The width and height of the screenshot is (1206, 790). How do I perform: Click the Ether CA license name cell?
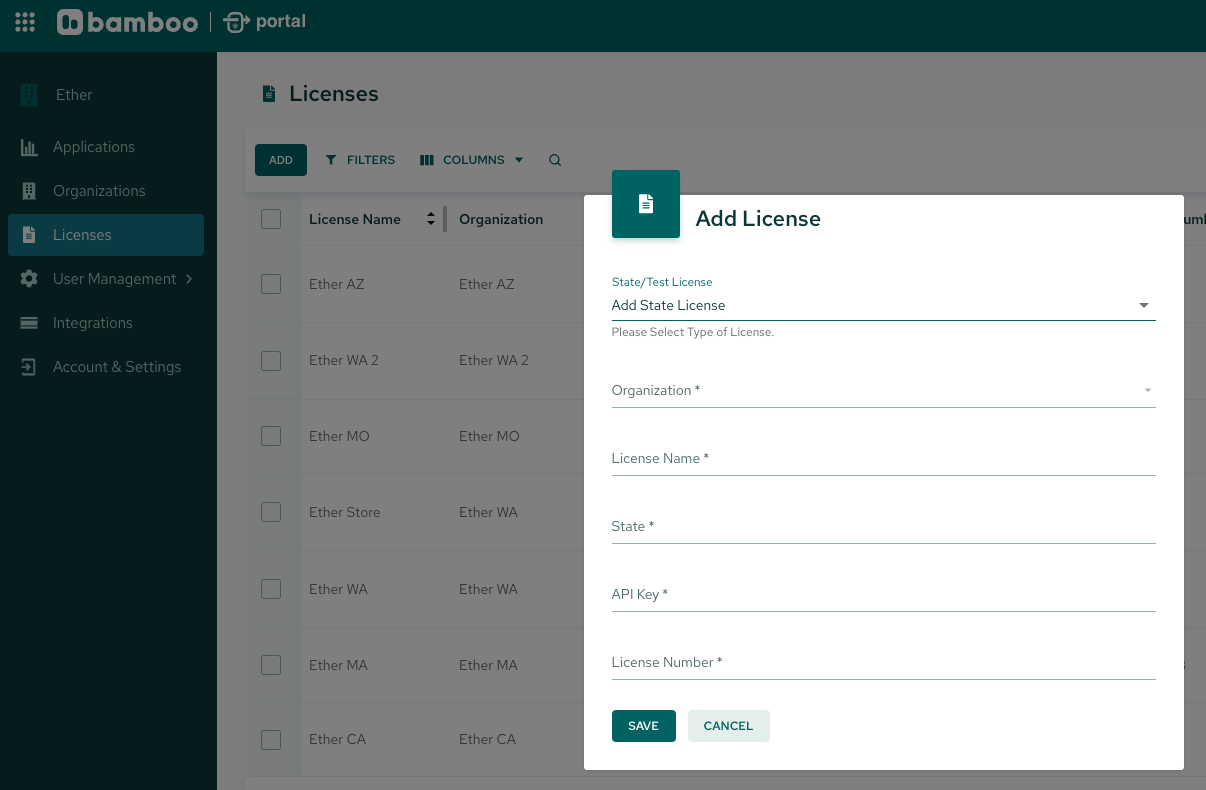[x=338, y=739]
